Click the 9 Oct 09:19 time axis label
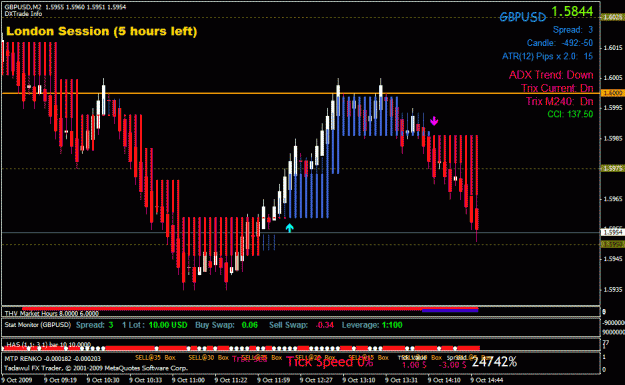 coord(60,380)
